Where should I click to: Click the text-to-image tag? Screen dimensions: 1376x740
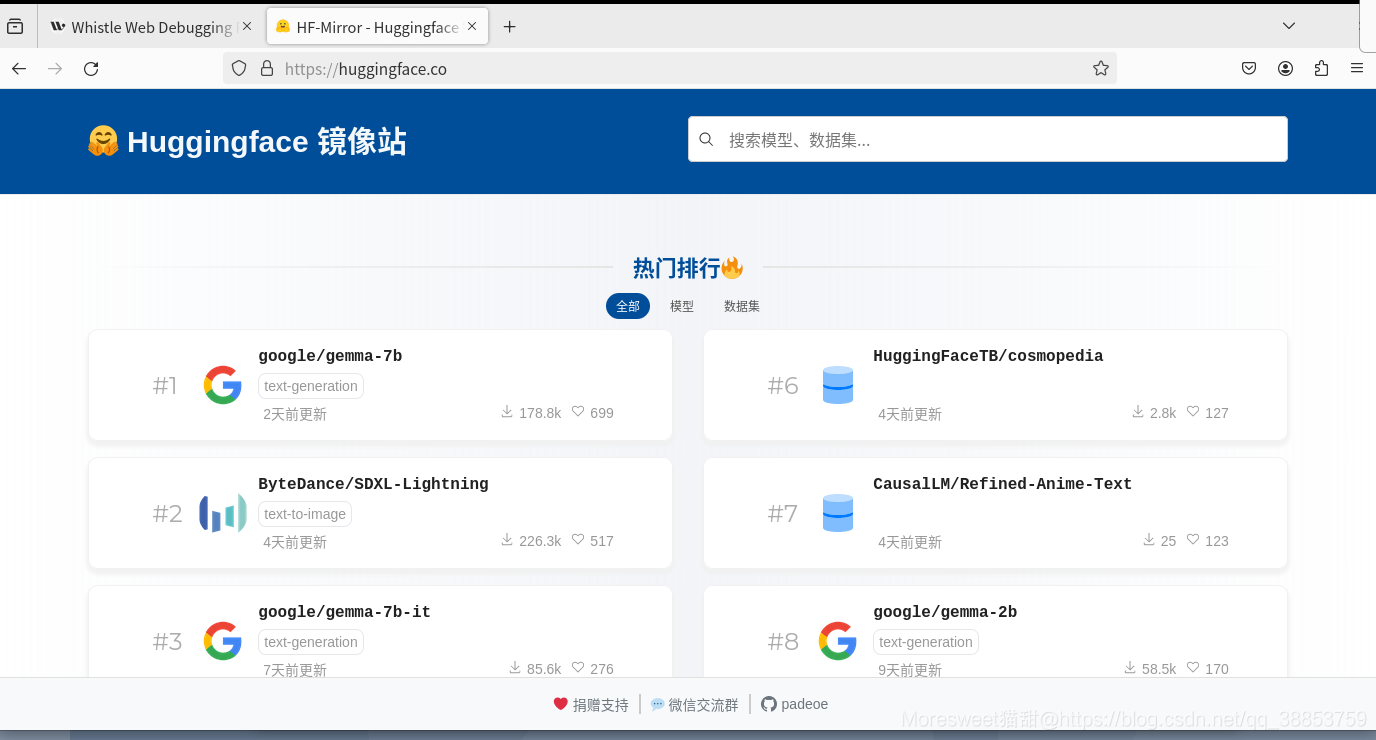click(x=305, y=514)
